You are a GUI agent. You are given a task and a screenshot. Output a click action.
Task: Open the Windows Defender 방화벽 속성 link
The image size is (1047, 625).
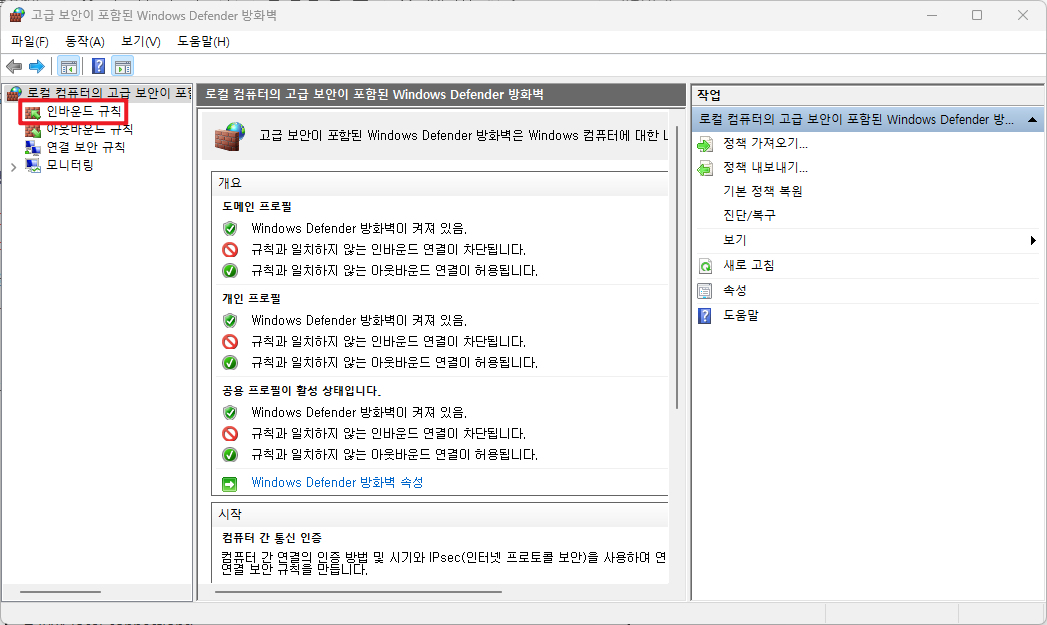(337, 482)
